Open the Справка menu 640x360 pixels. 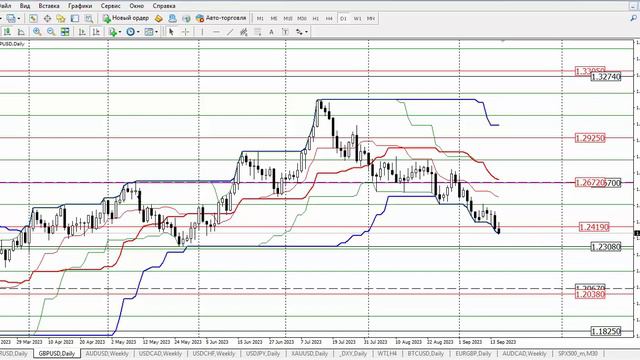click(x=164, y=6)
